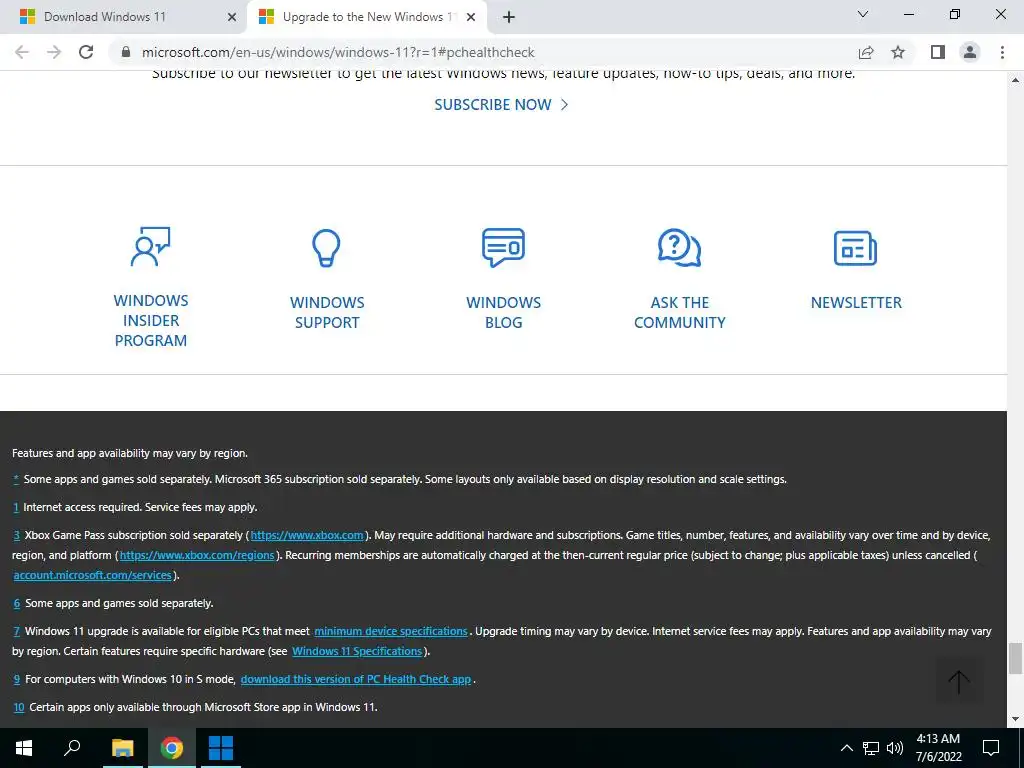
Task: Show hidden tray icons chevron
Action: tap(846, 748)
